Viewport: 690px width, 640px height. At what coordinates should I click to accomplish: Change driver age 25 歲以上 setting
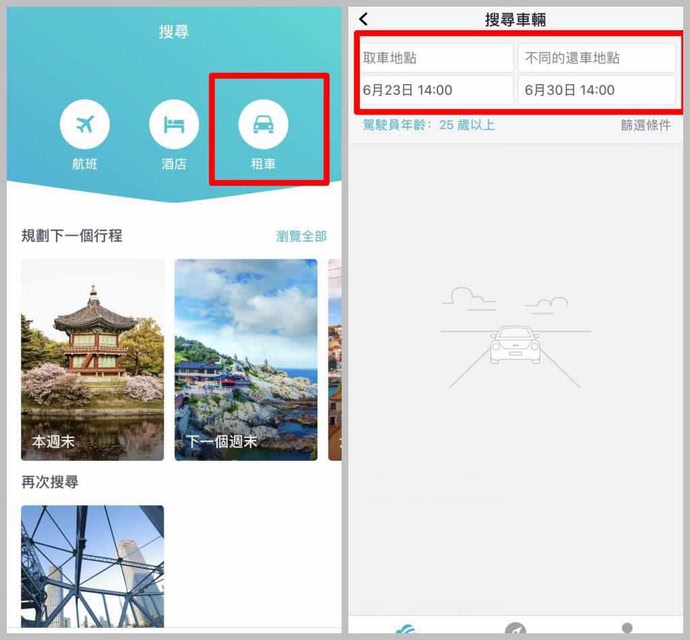pyautogui.click(x=429, y=125)
